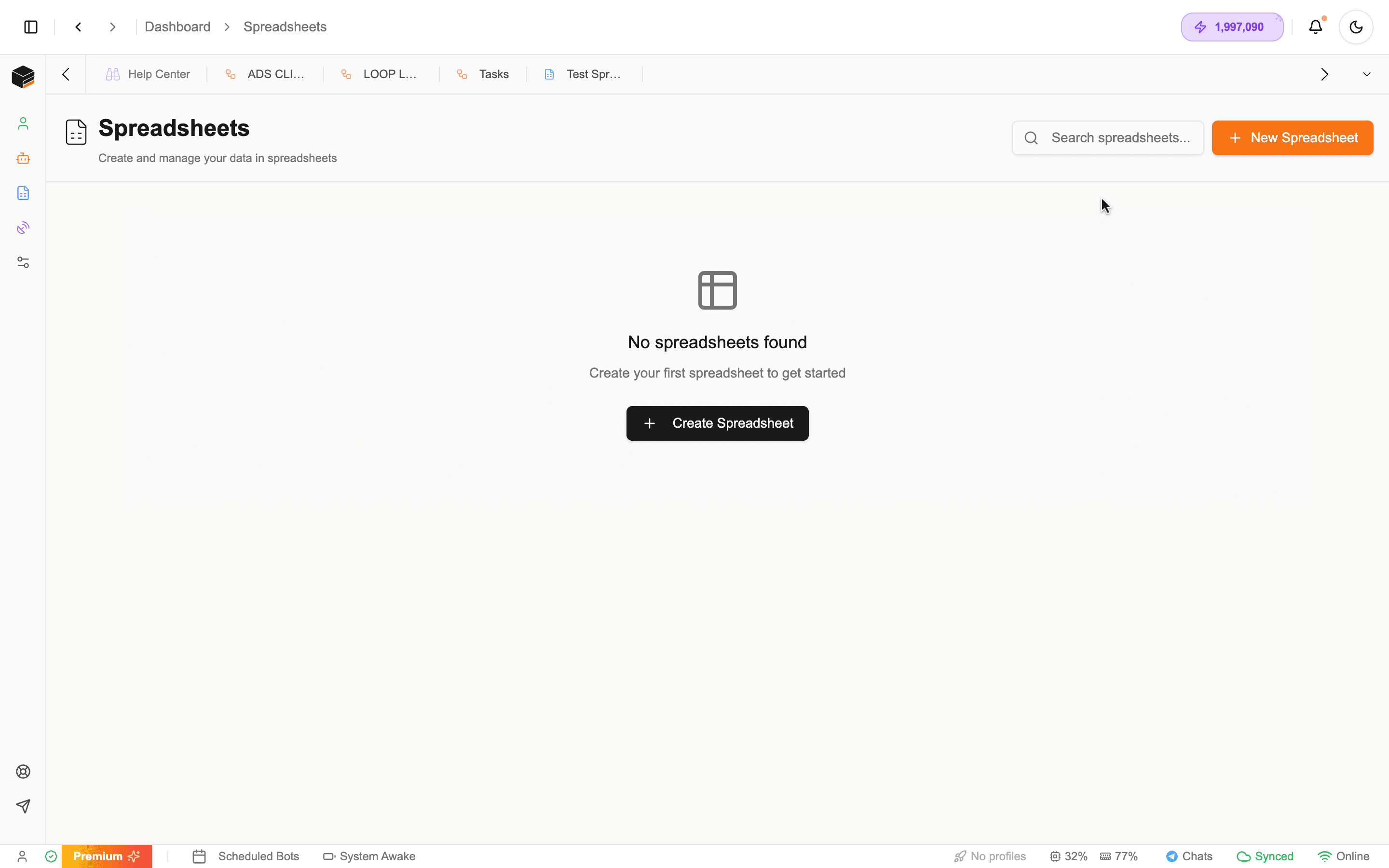Click the help lifebuoy icon near bottom sidebar
This screenshot has height=868, width=1389.
pyautogui.click(x=23, y=772)
